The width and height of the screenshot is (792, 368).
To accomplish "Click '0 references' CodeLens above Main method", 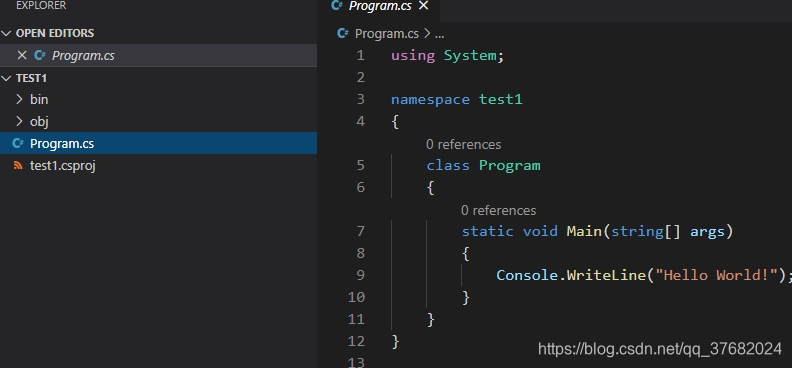I will tap(499, 210).
